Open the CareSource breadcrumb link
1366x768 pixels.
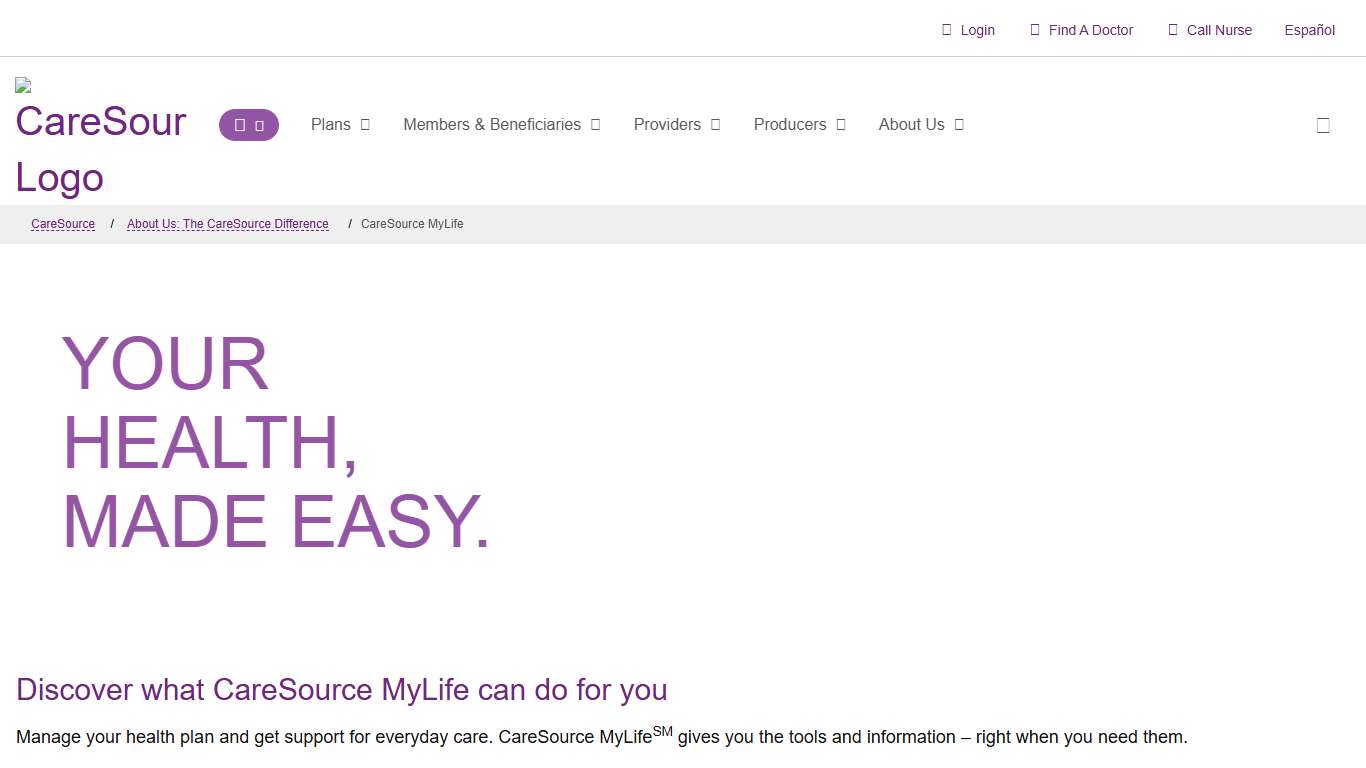(62, 224)
